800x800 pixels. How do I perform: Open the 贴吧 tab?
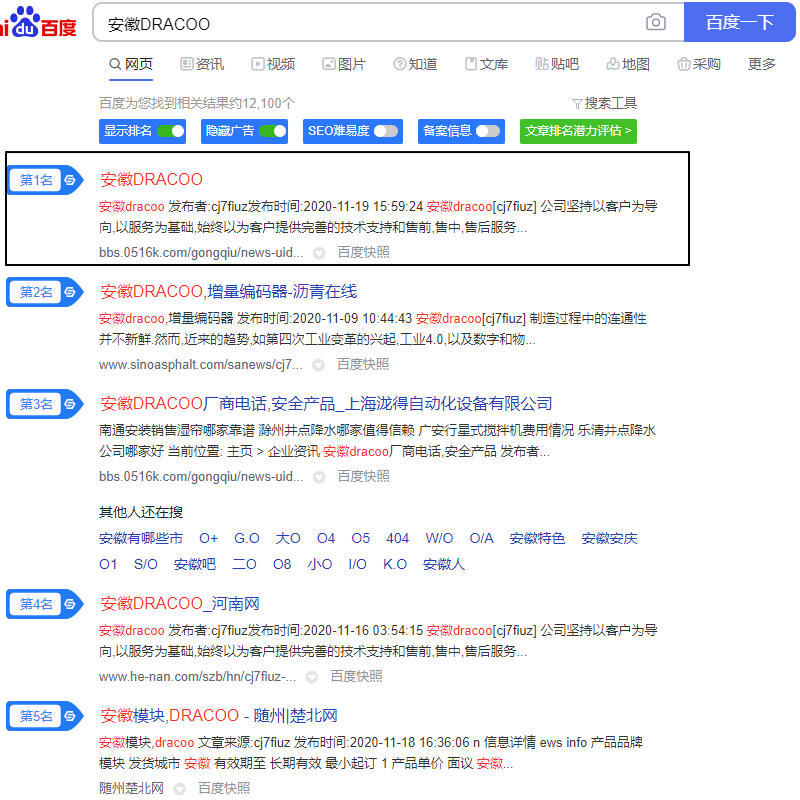coord(557,64)
